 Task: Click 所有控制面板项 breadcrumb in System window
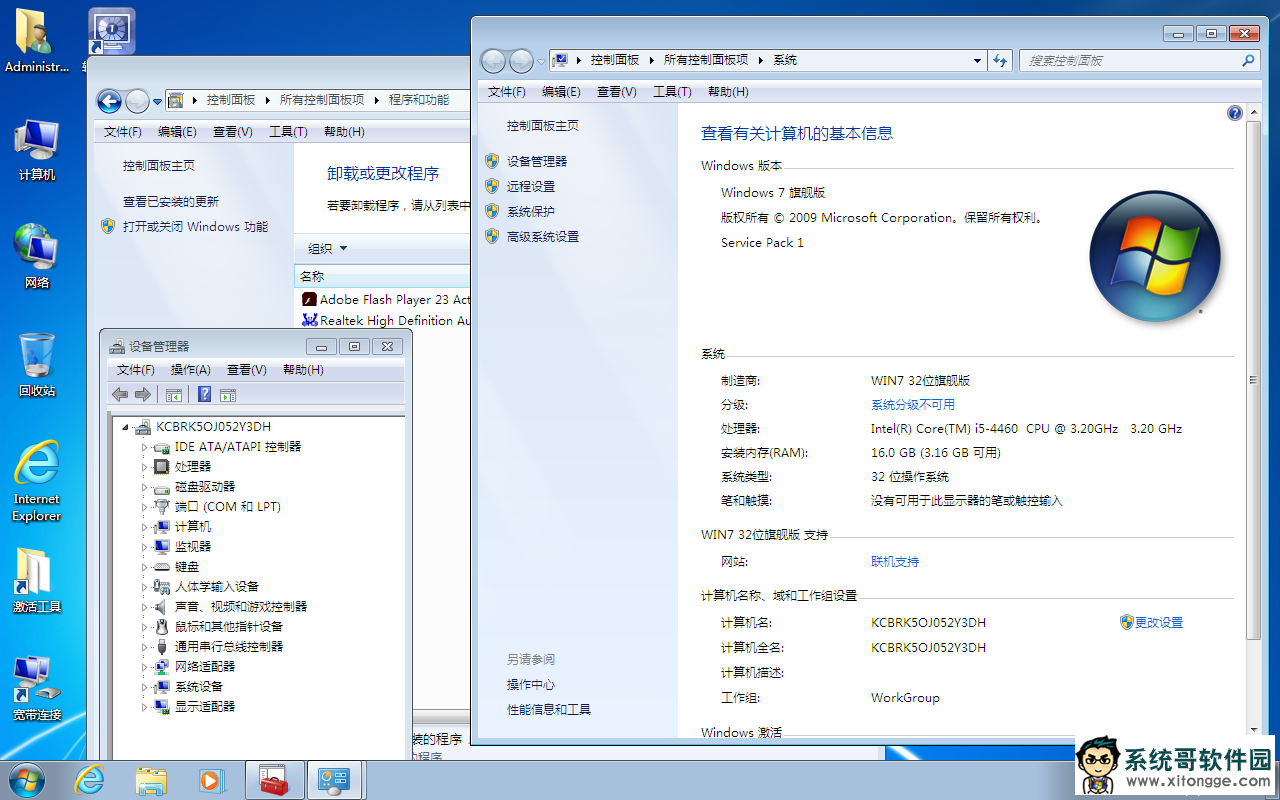pos(706,60)
